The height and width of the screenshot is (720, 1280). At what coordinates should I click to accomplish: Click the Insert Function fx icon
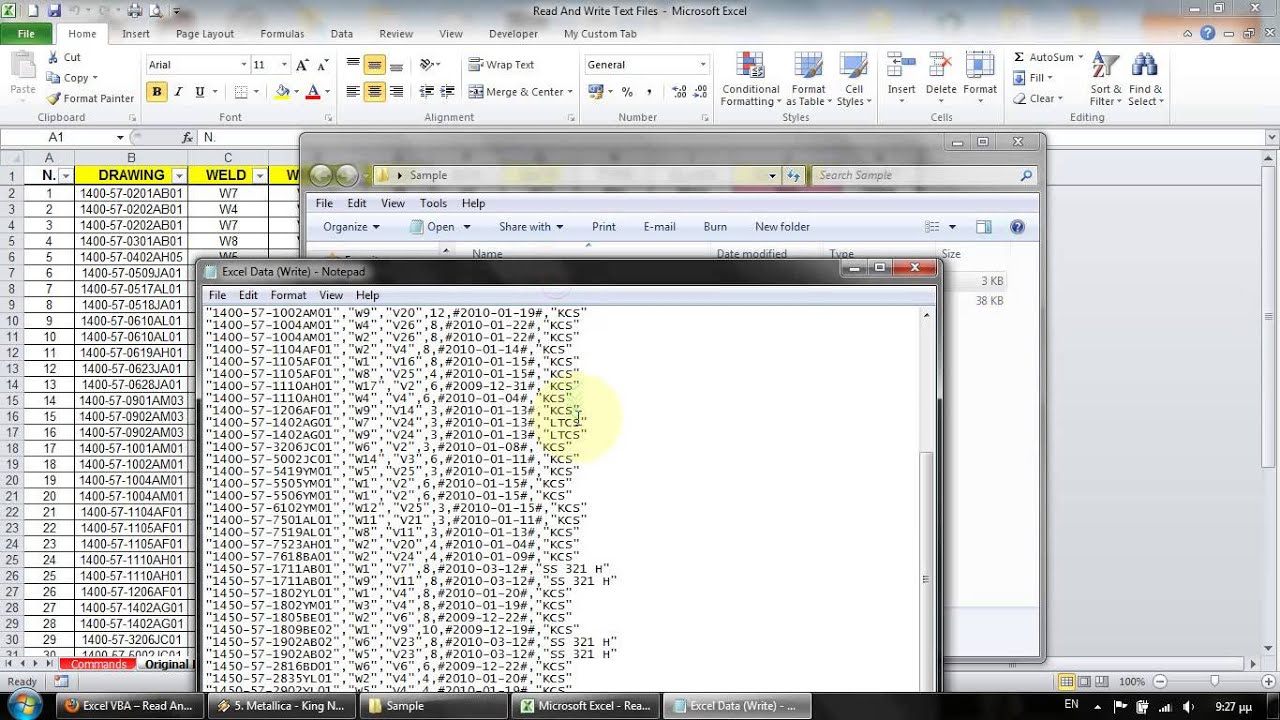[x=187, y=137]
